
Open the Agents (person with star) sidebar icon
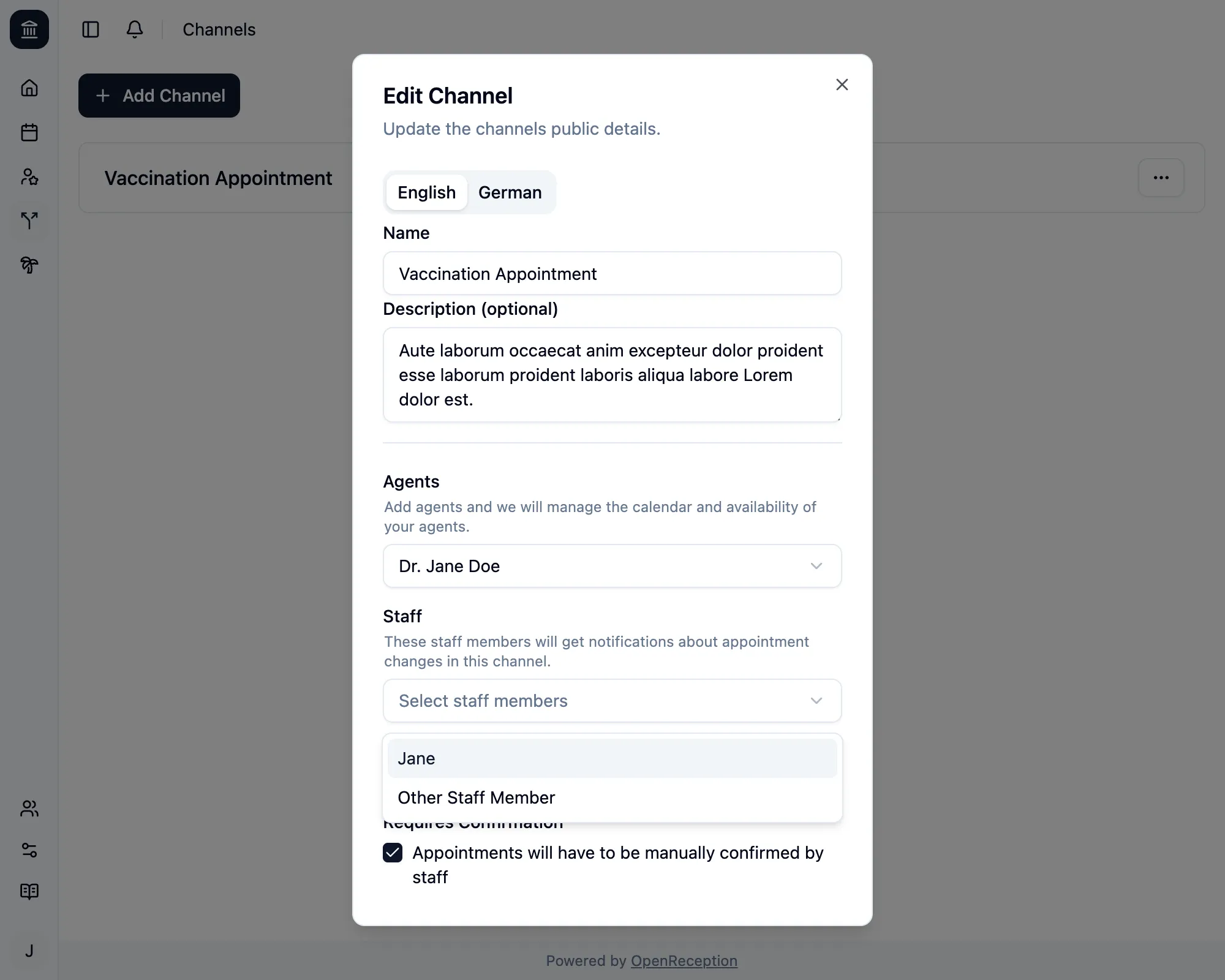[29, 177]
